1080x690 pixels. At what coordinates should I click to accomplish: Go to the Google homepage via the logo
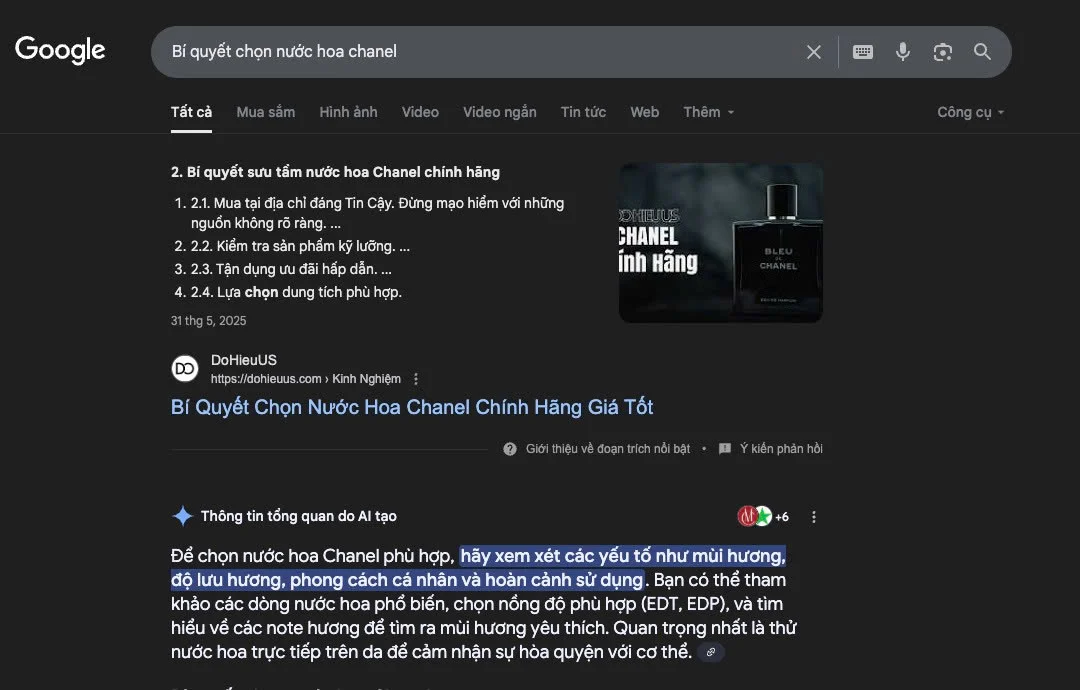click(x=60, y=50)
